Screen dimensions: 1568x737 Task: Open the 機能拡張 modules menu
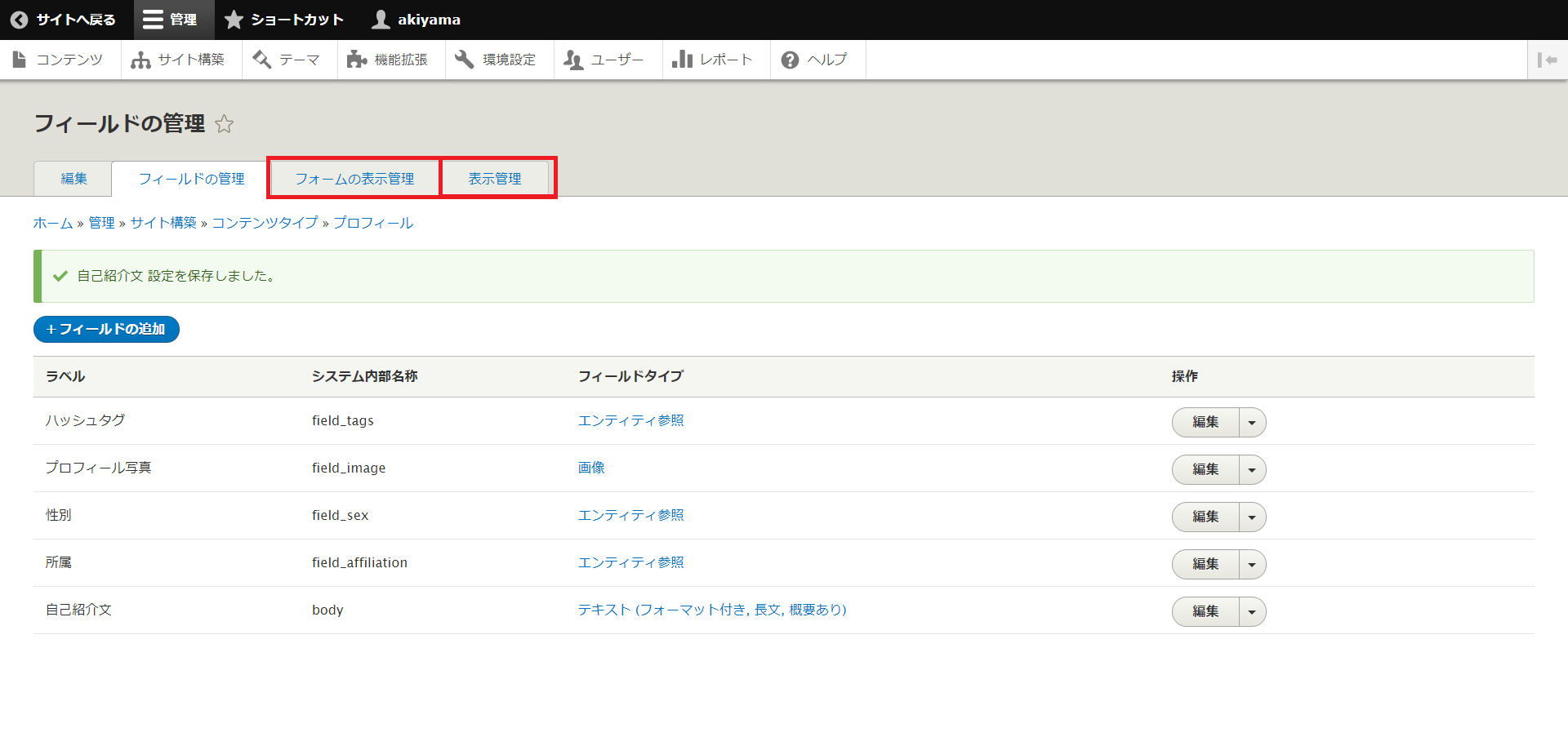390,60
